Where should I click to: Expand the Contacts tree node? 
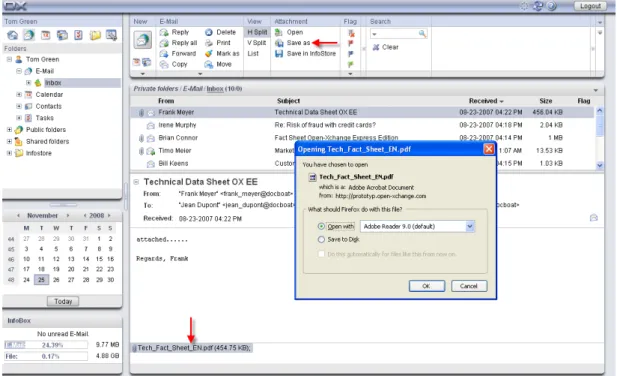pyautogui.click(x=19, y=107)
